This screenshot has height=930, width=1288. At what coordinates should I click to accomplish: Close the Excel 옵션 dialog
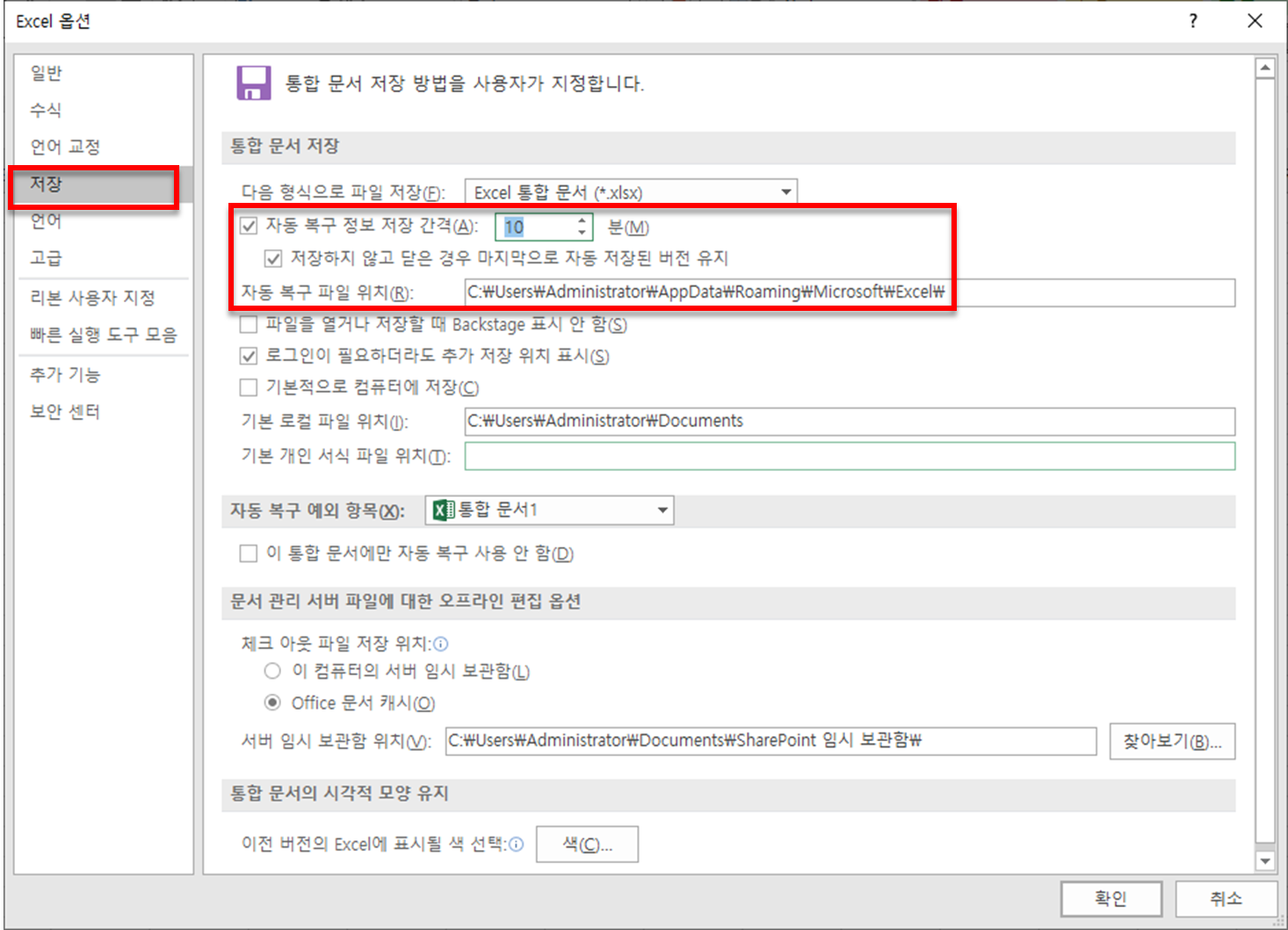coord(1255,21)
